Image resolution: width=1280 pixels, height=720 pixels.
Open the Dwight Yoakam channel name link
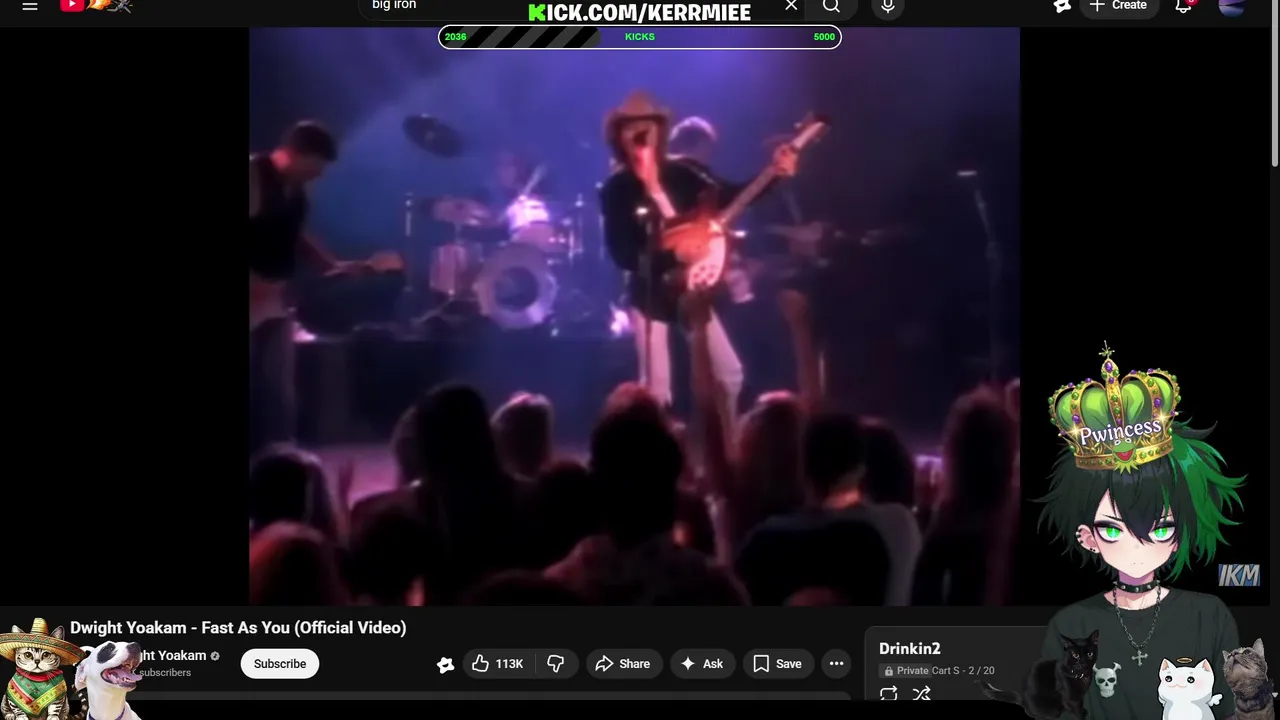(172, 656)
